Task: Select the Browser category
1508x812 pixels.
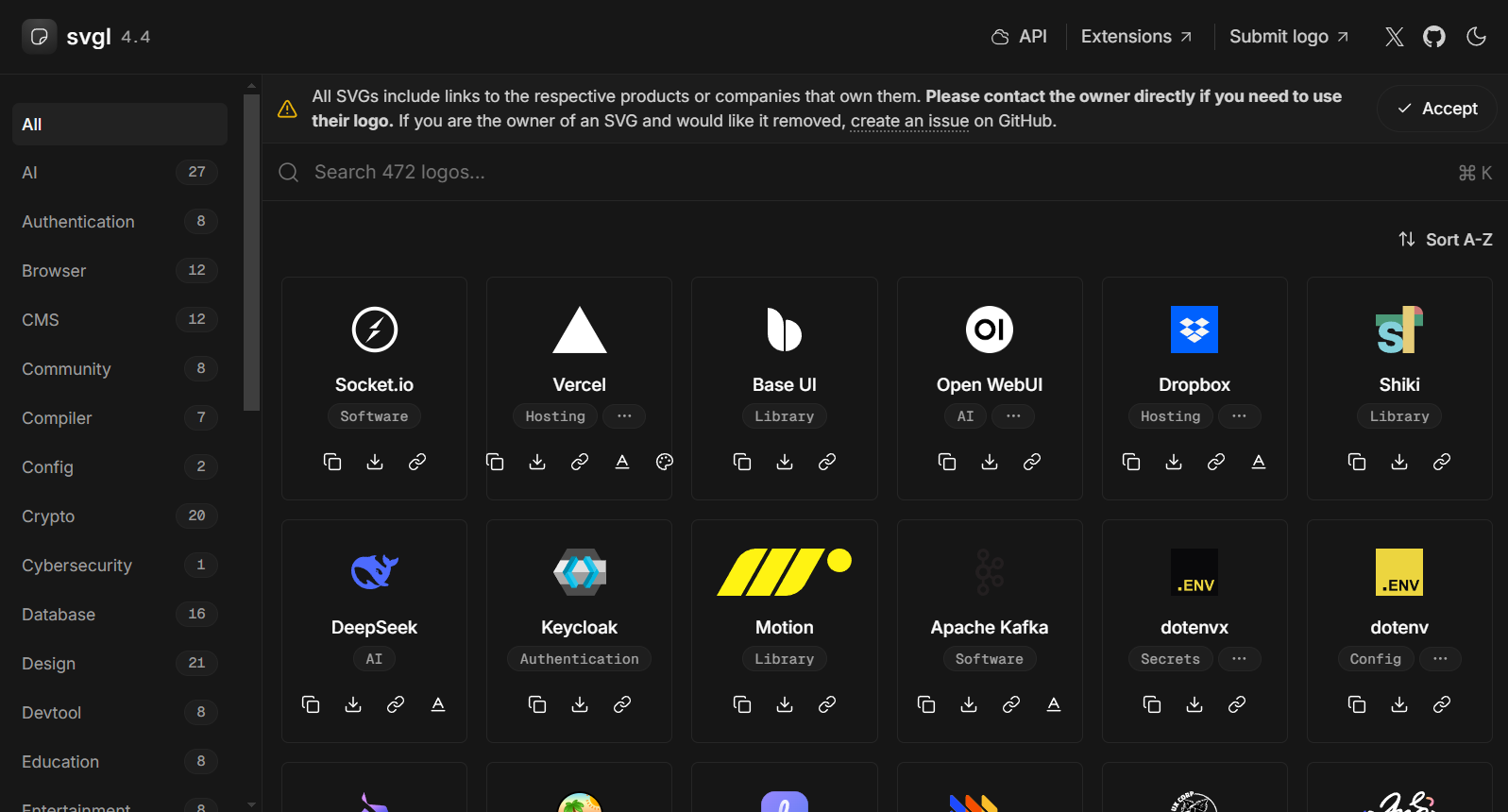Action: pyautogui.click(x=120, y=271)
